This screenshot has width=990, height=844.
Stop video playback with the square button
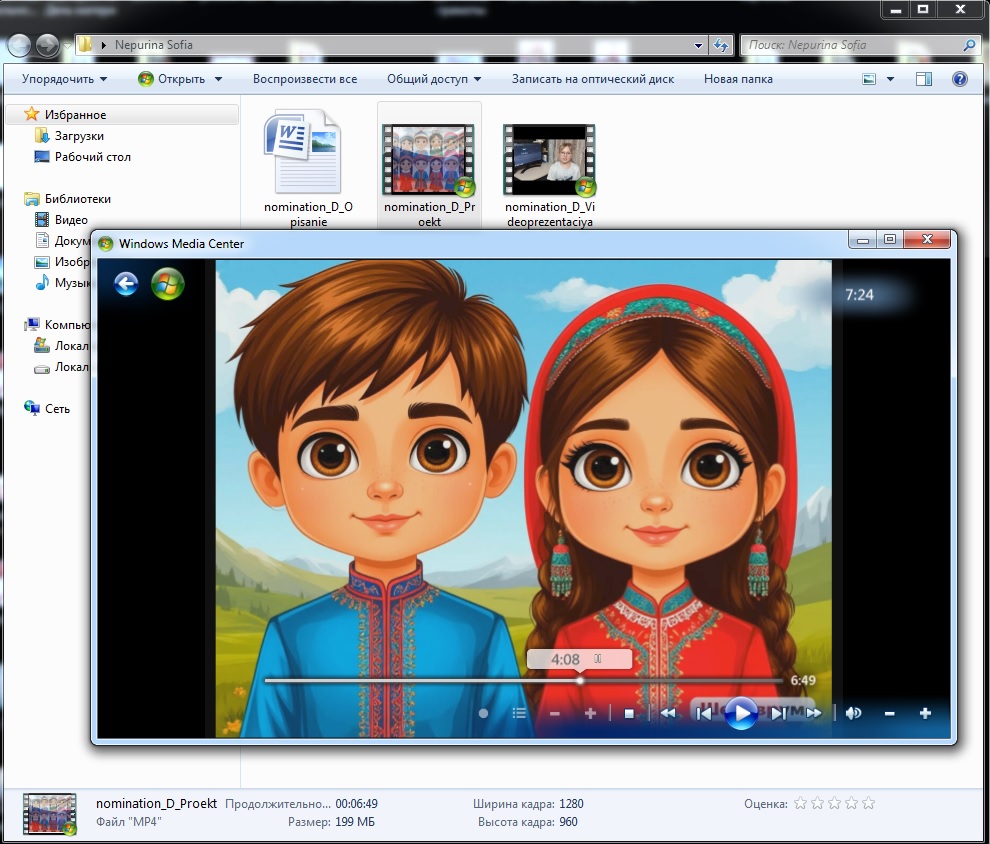[x=629, y=713]
